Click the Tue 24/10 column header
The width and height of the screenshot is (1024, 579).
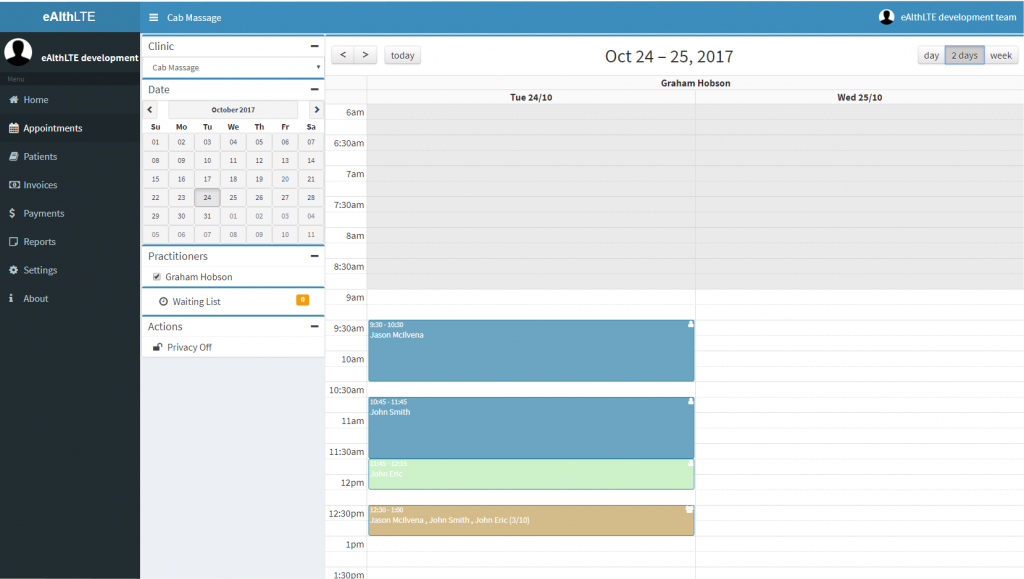tap(531, 97)
